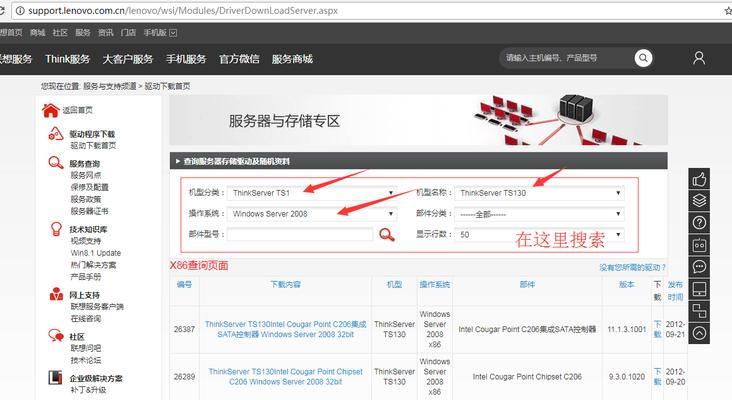Open the 服务商城 menu

click(x=292, y=59)
